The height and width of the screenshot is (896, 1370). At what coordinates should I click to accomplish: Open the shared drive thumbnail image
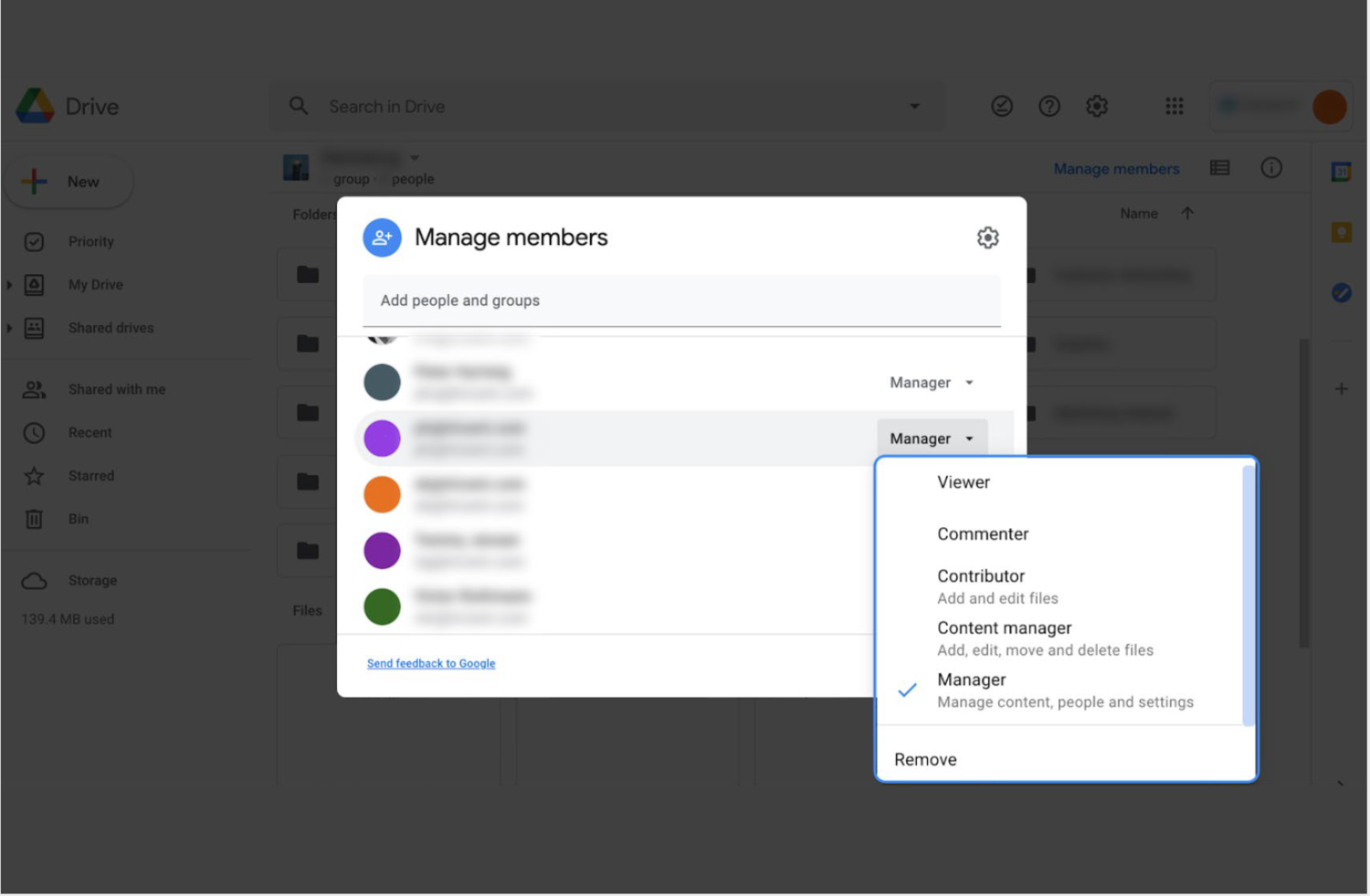pyautogui.click(x=295, y=168)
